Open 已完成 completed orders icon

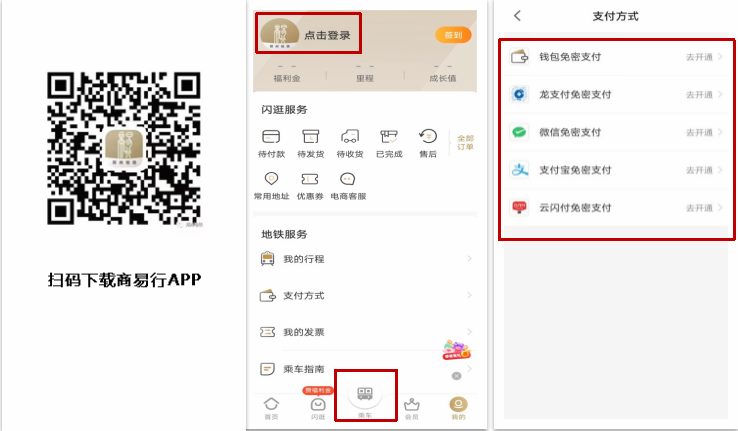coord(389,136)
